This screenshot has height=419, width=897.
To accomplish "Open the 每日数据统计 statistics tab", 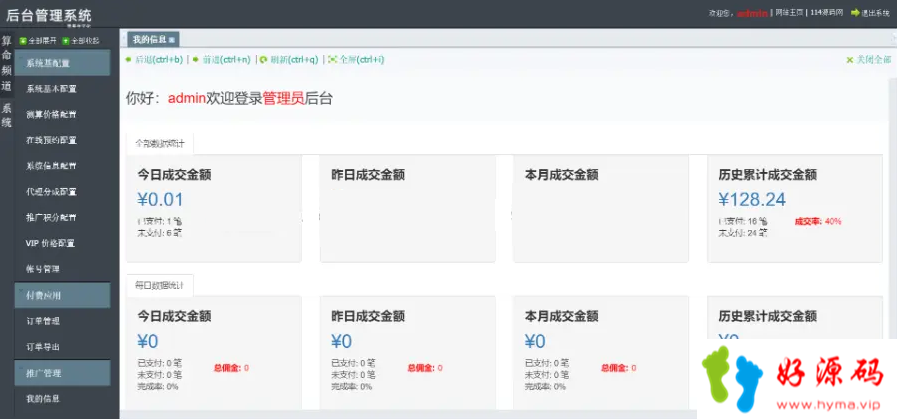I will 160,285.
